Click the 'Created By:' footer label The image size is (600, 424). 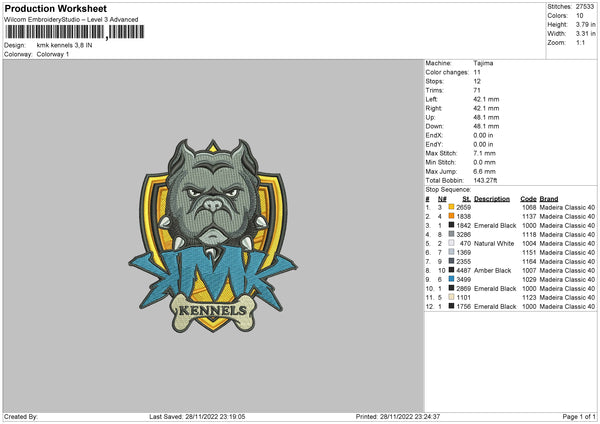21,417
